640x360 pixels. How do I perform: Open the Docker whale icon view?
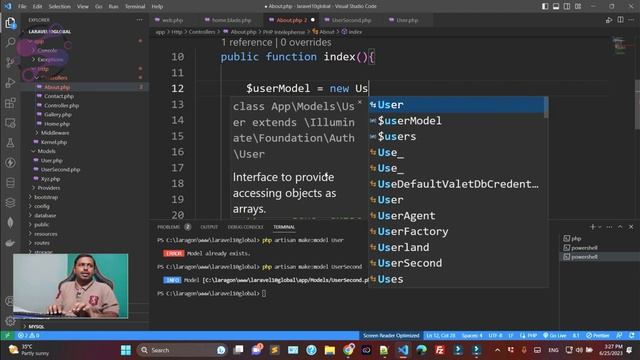(10, 243)
